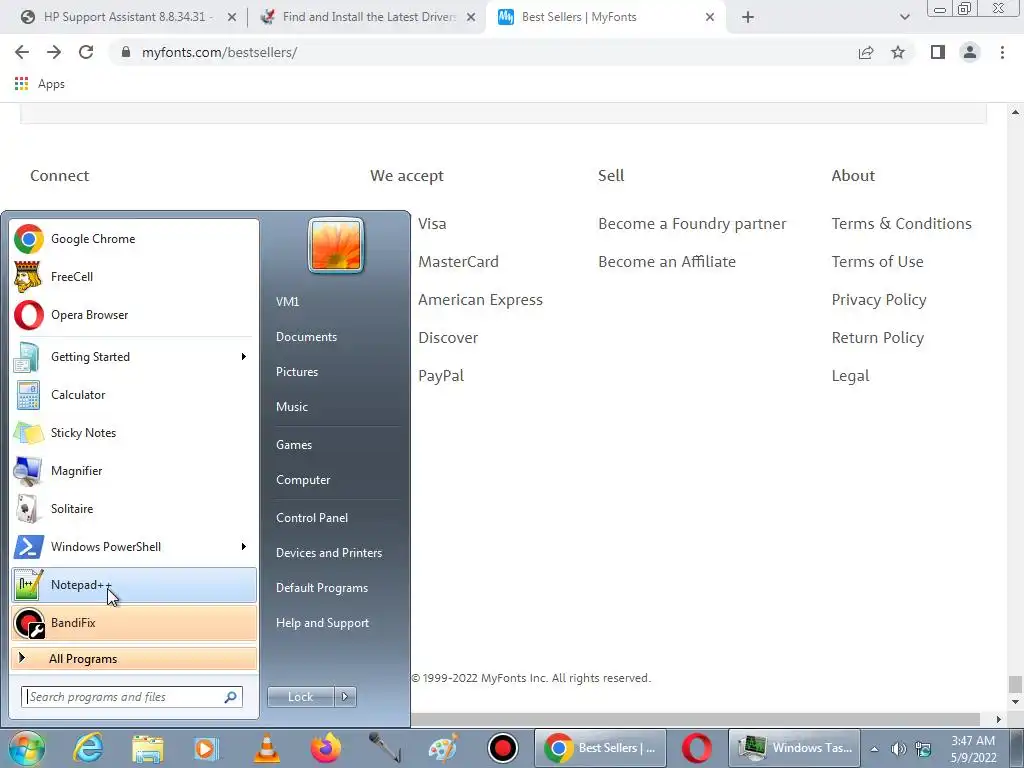This screenshot has width=1024, height=768.
Task: Open the Getting Started entry
Action: click(x=134, y=357)
